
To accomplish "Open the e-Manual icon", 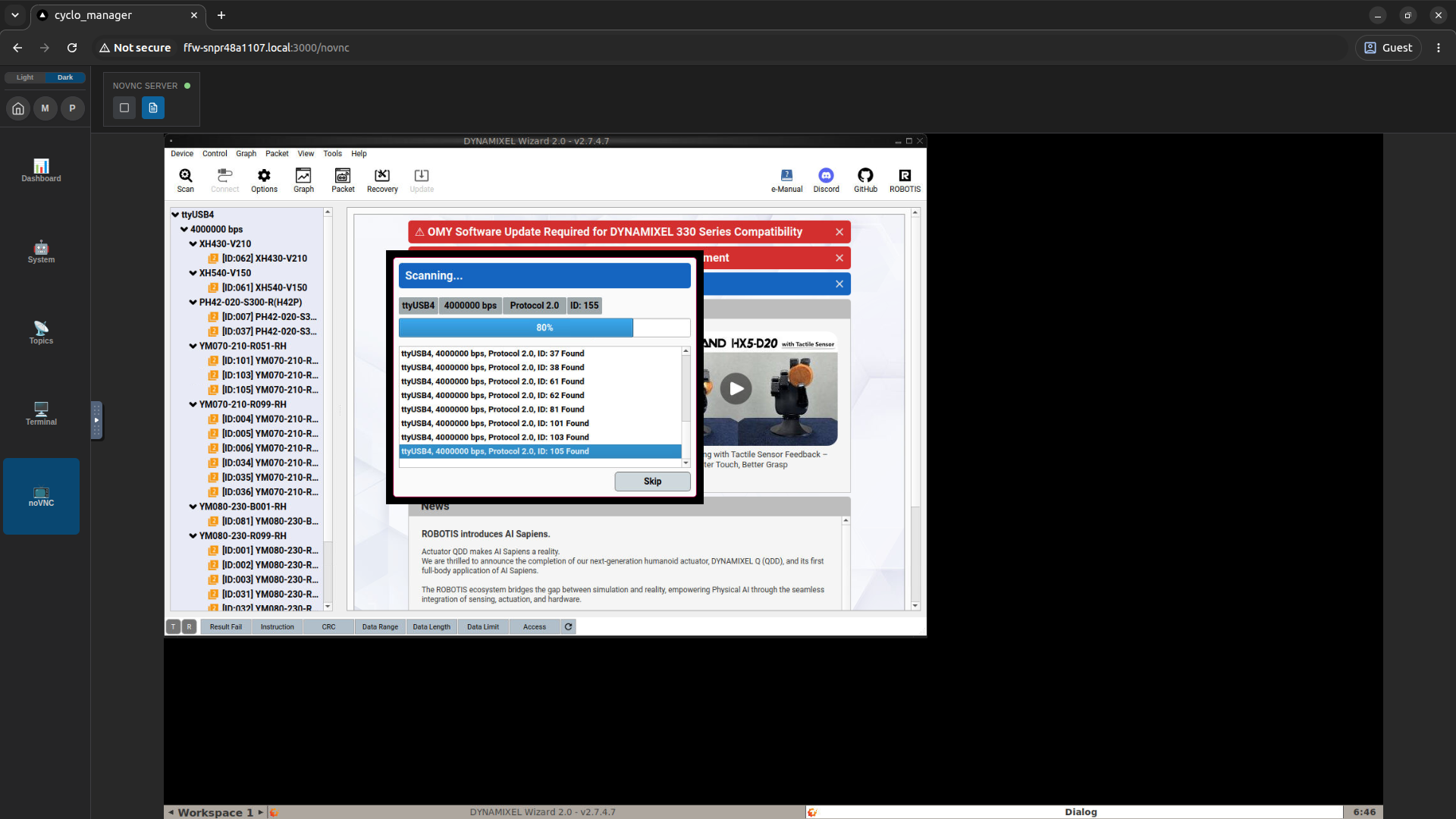I will pos(786,176).
